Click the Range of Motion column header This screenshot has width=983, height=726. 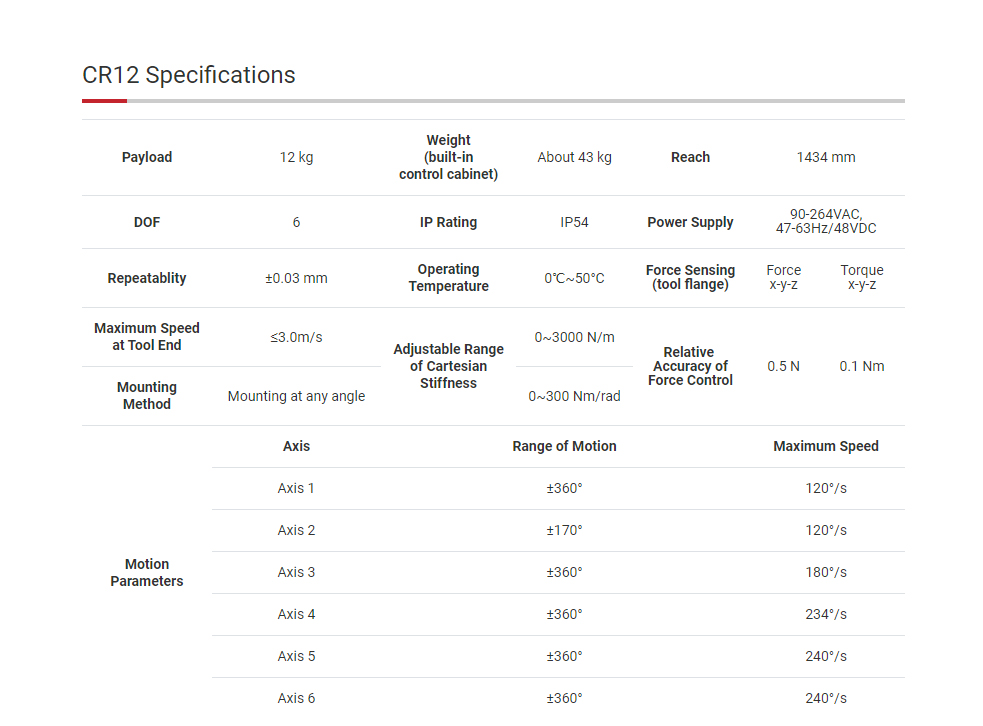coord(564,446)
